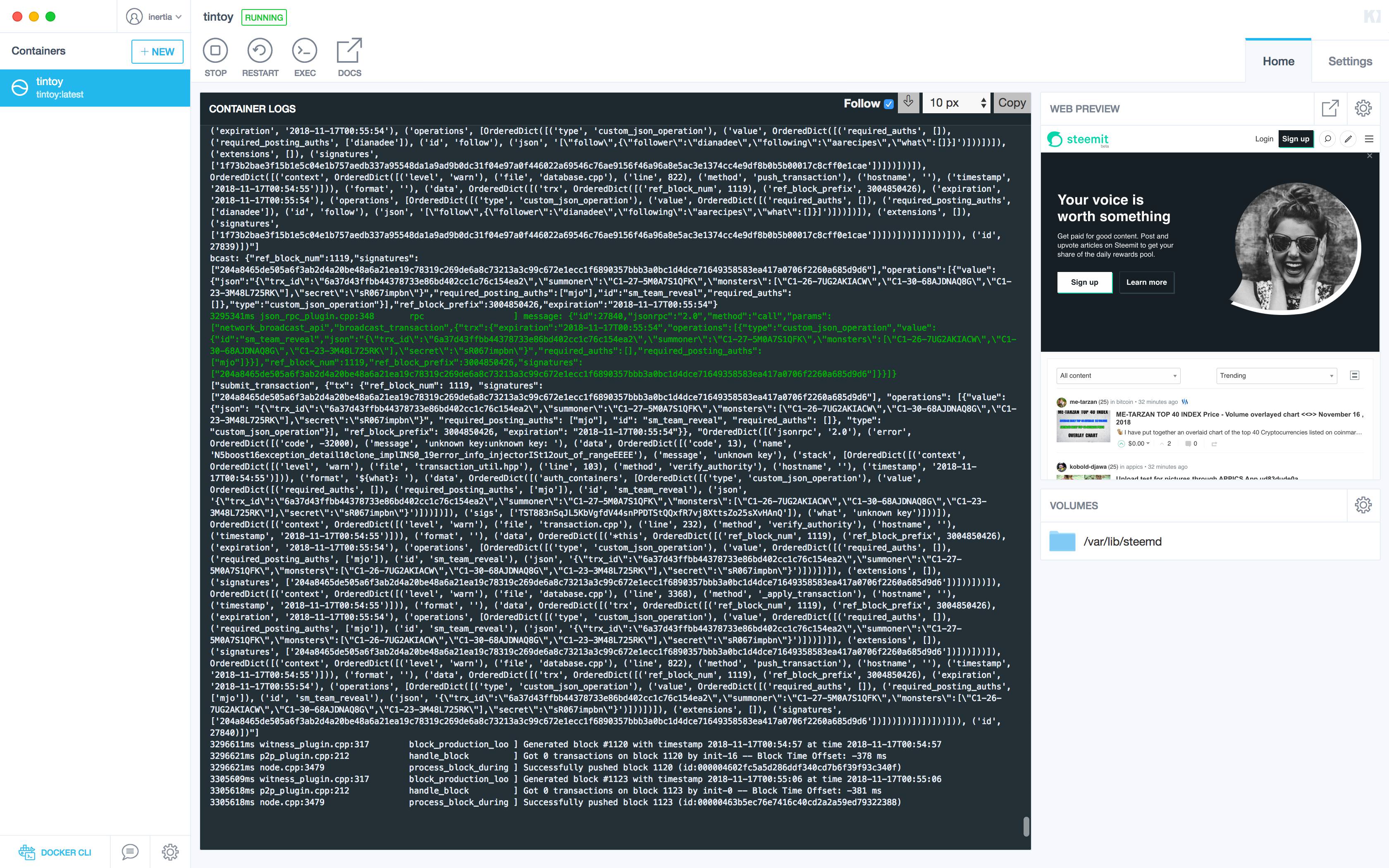This screenshot has height=868, width=1389.
Task: Open web preview in external browser
Action: point(1329,108)
